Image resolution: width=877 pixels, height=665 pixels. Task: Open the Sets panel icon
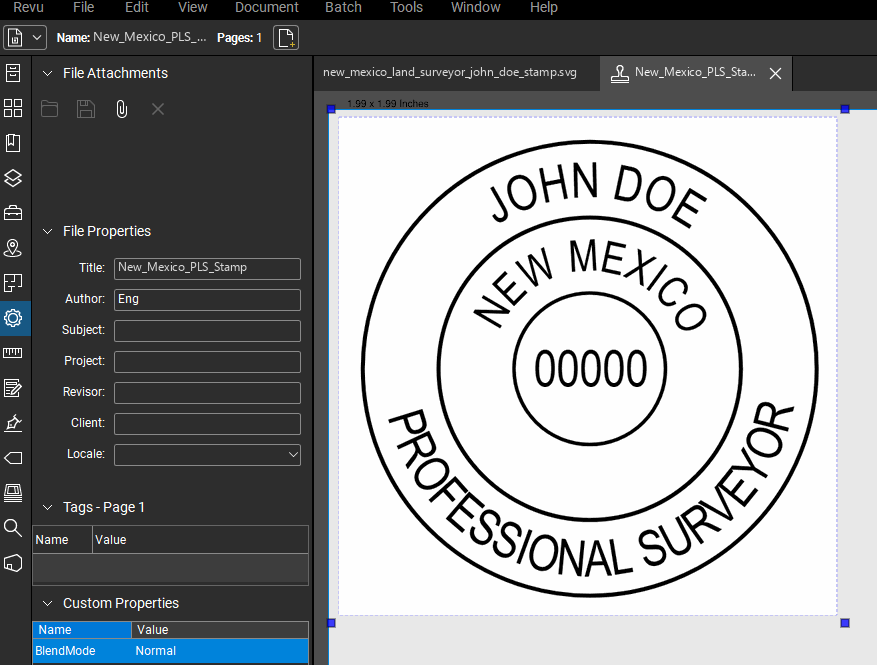click(x=13, y=493)
